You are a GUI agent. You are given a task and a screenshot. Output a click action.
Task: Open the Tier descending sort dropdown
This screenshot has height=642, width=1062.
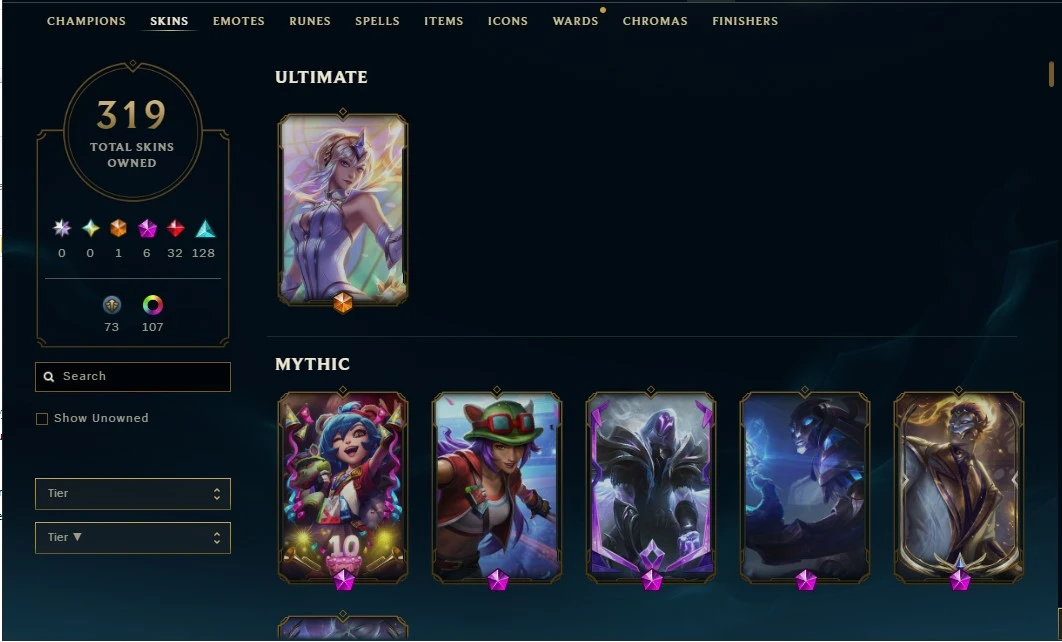click(x=133, y=538)
